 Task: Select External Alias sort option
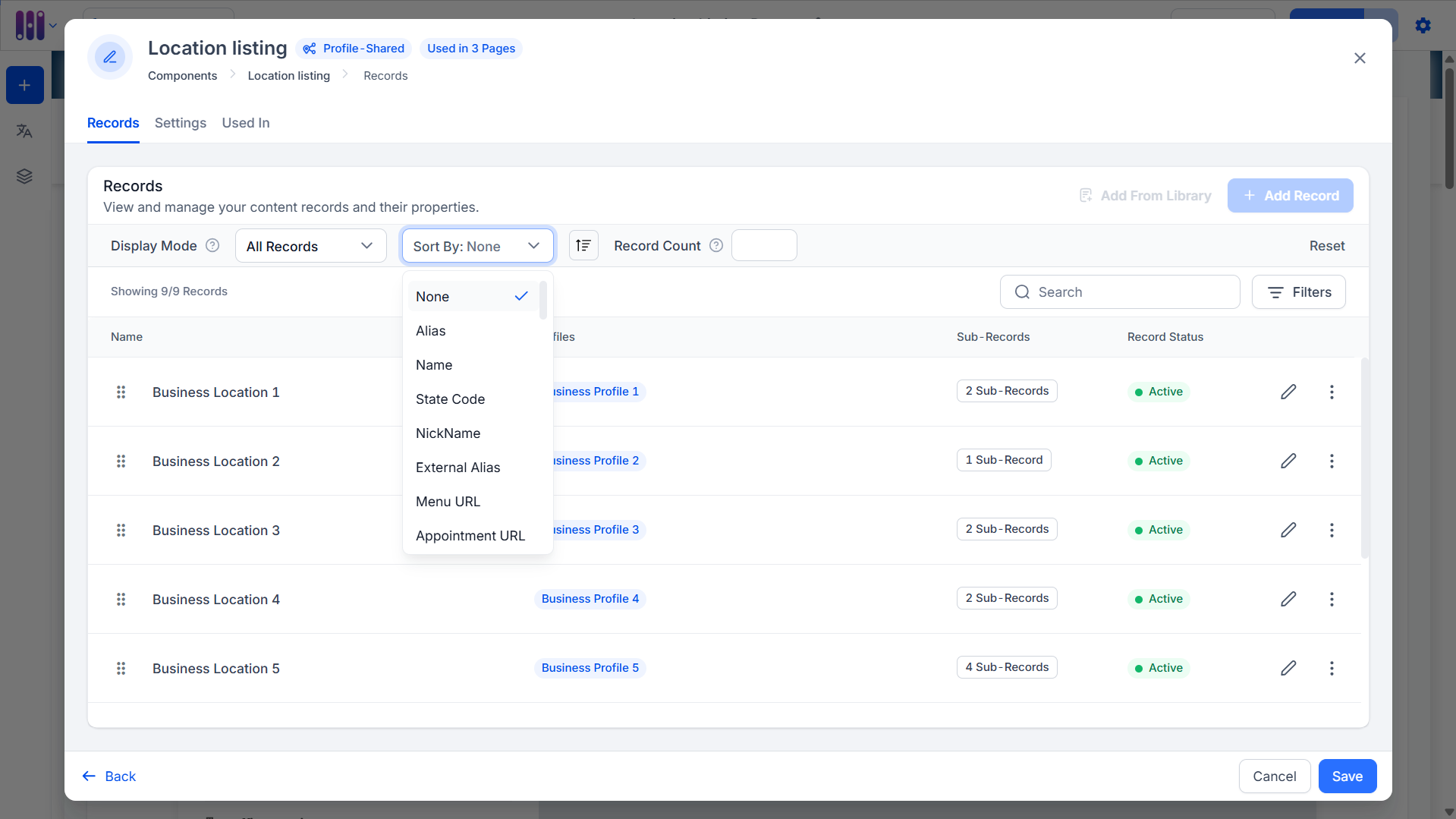[x=473, y=468]
